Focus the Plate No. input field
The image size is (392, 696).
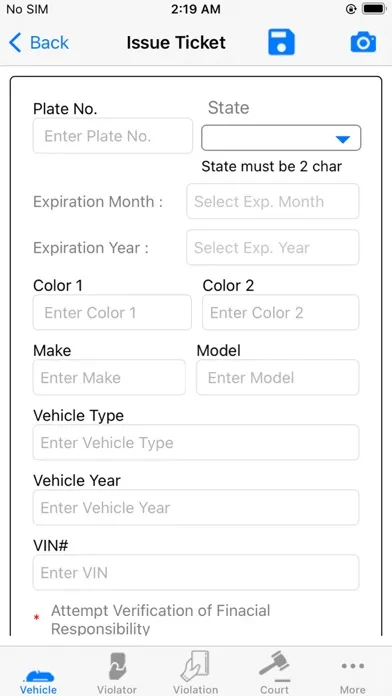(x=113, y=136)
